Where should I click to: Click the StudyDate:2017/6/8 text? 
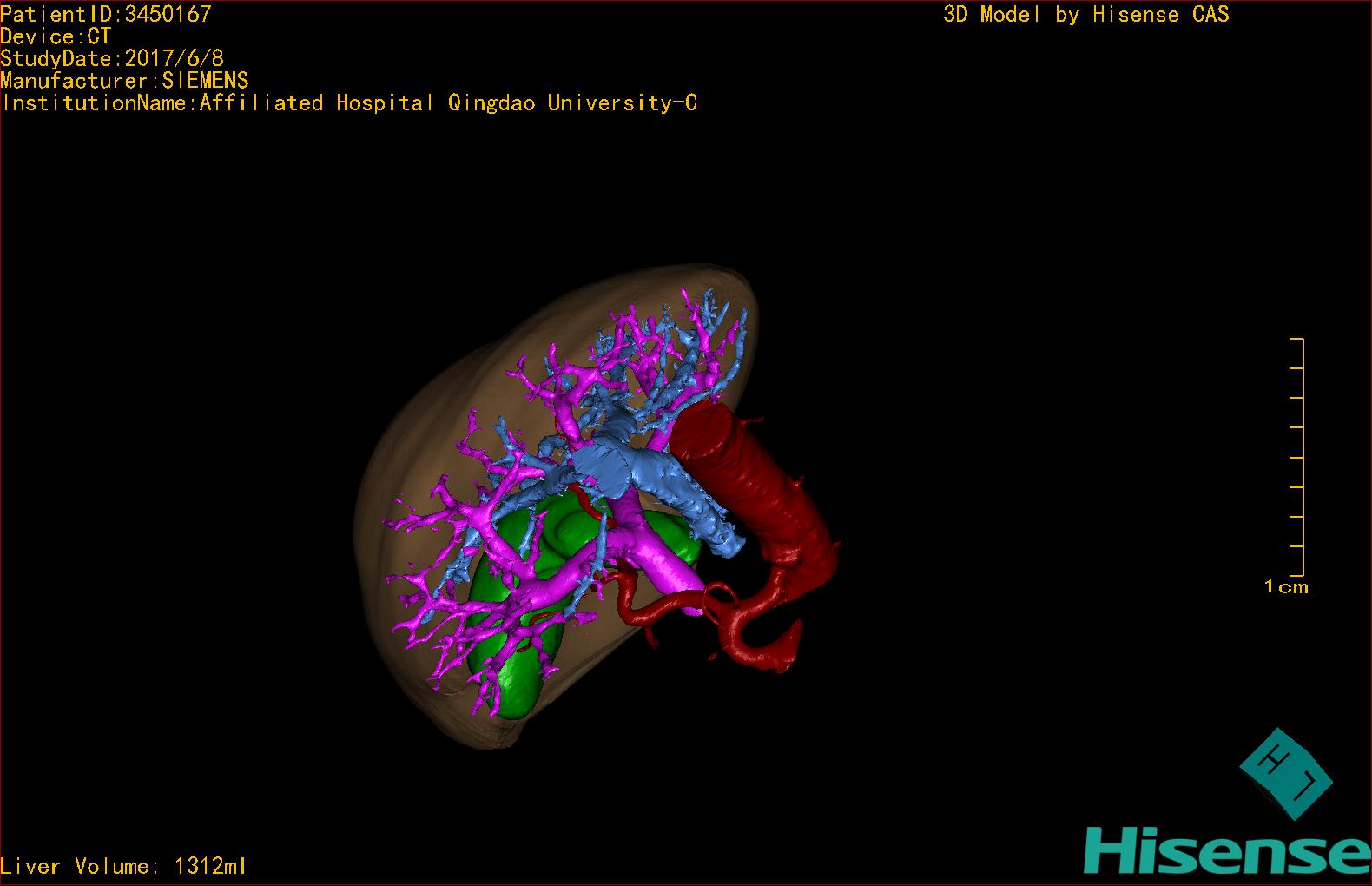[x=112, y=58]
